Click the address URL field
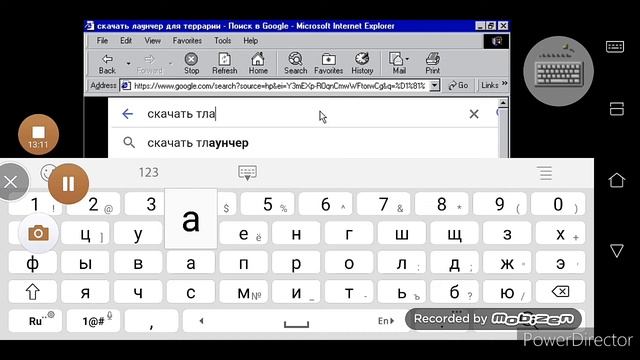 pos(280,86)
